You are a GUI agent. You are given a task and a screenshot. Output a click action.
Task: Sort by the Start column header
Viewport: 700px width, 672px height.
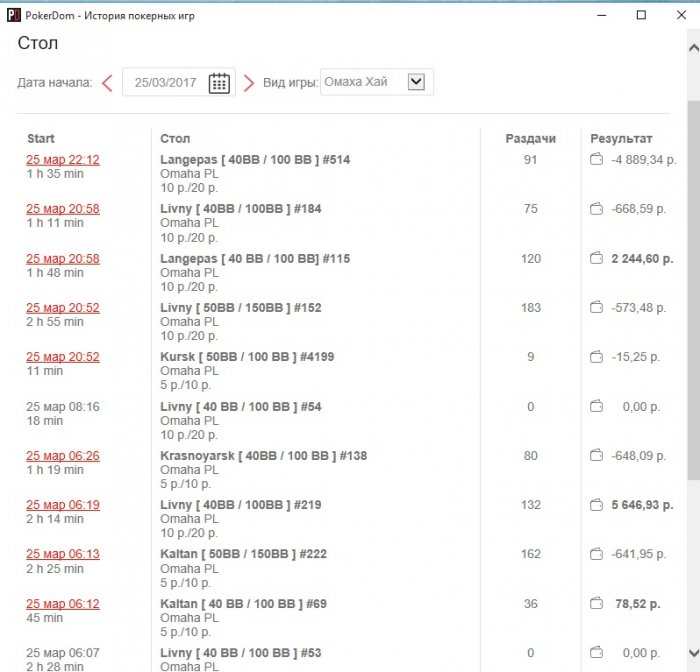point(41,139)
